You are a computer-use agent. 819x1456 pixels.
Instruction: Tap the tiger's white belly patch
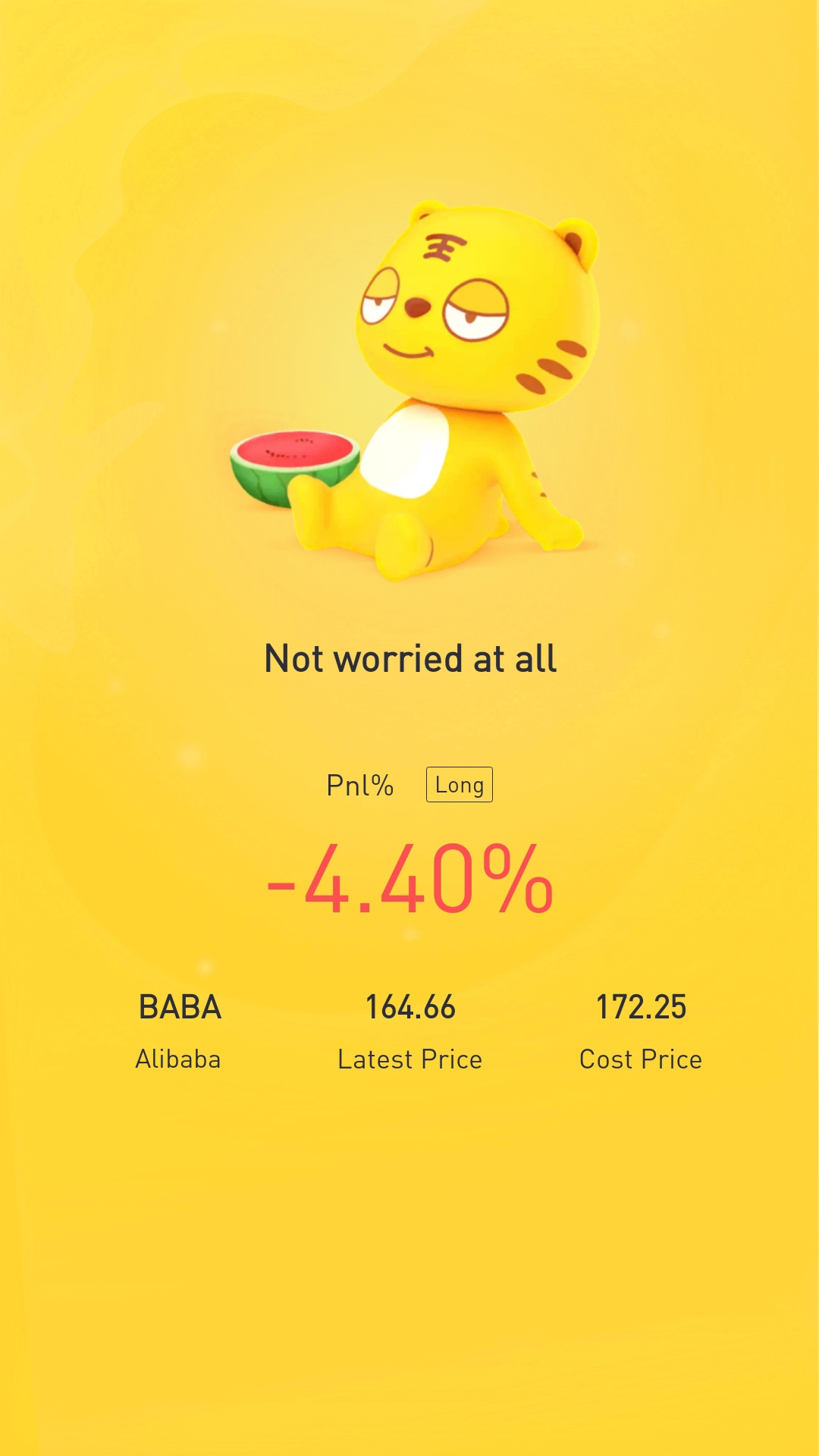(x=405, y=450)
